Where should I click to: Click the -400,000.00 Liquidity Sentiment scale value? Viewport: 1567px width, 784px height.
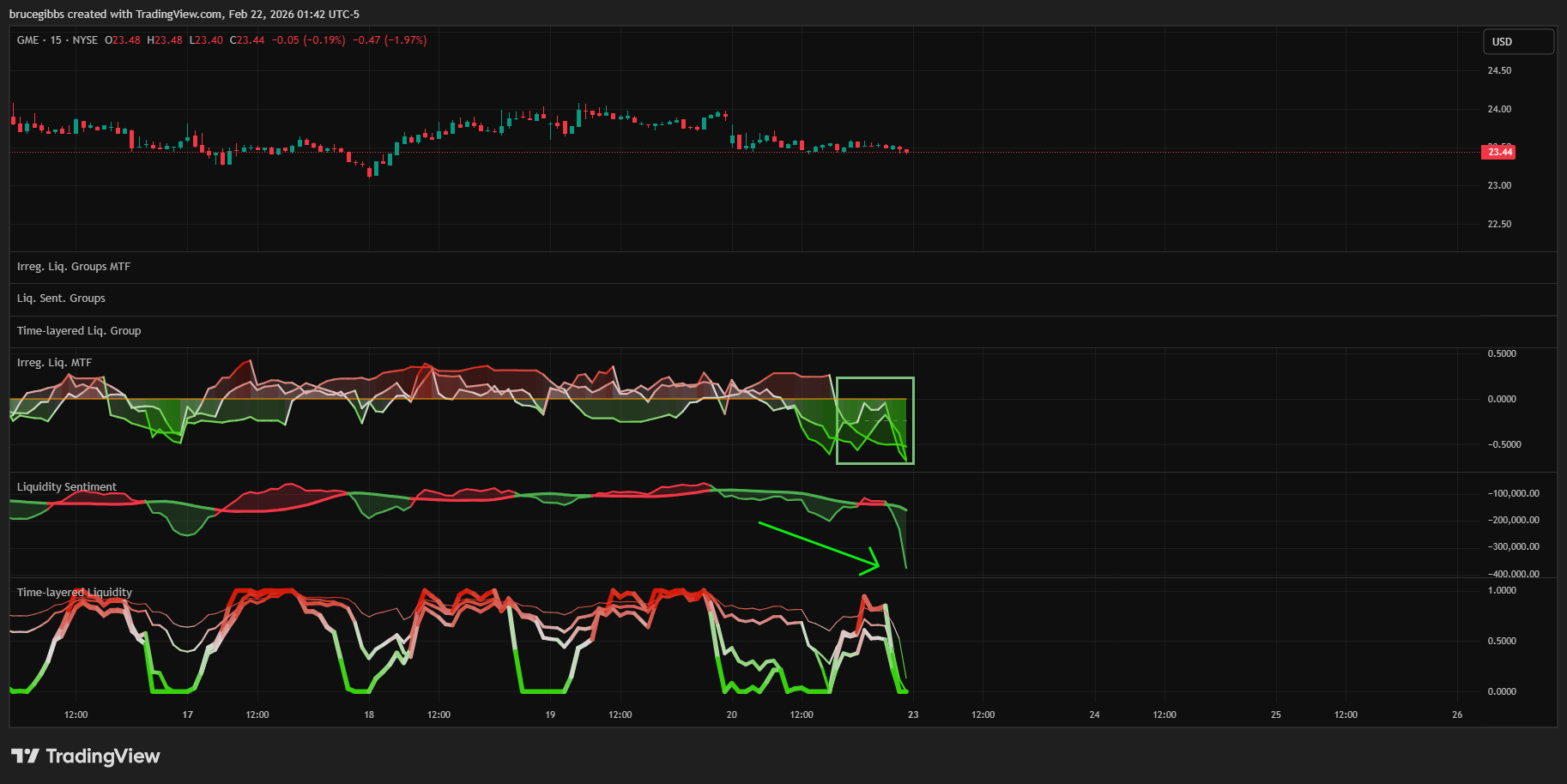tap(1513, 574)
